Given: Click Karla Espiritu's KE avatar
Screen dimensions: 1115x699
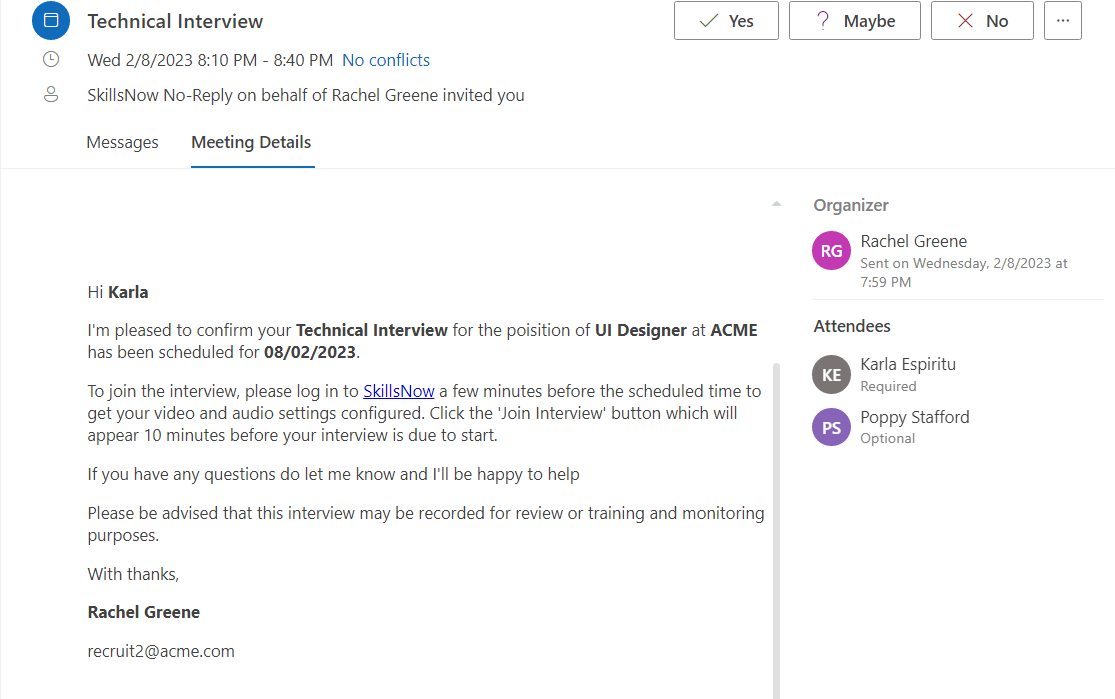Looking at the screenshot, I should coord(831,375).
